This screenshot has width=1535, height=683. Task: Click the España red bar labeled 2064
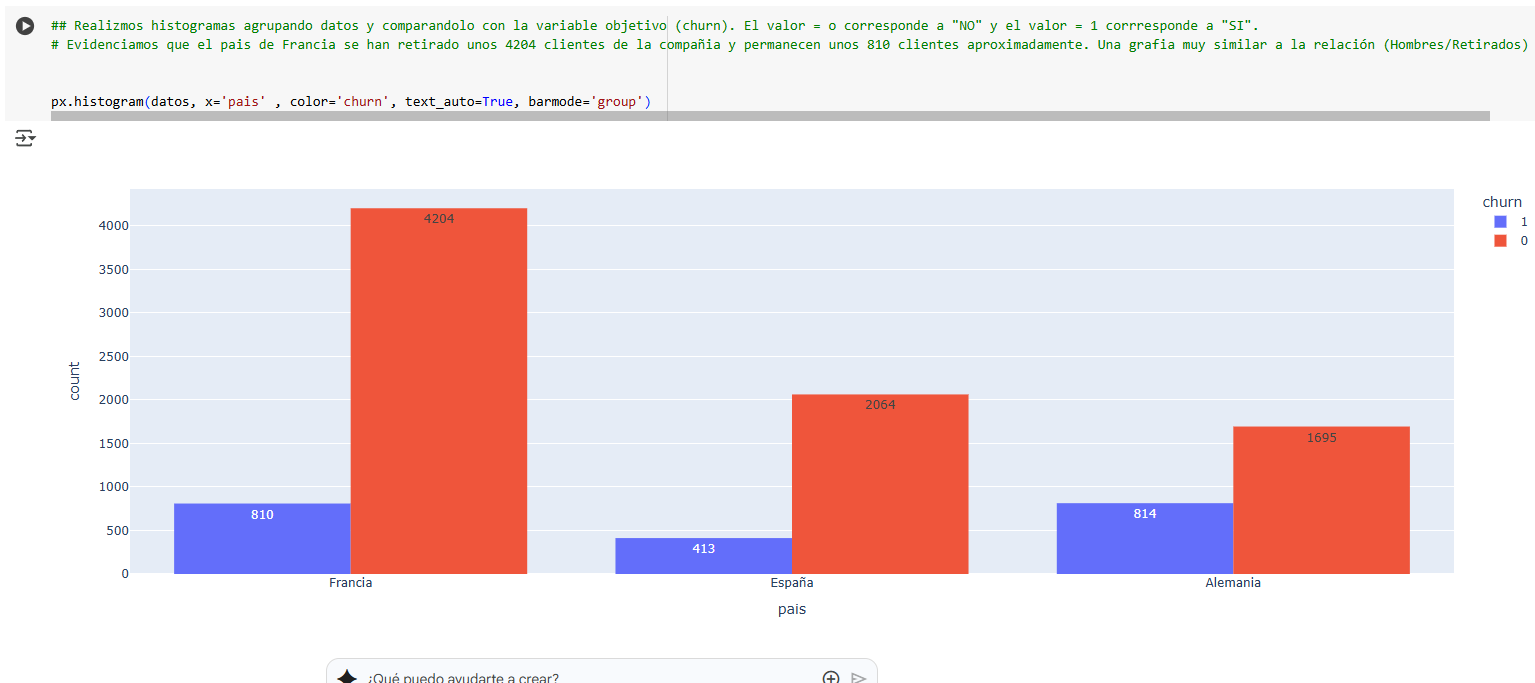(880, 484)
